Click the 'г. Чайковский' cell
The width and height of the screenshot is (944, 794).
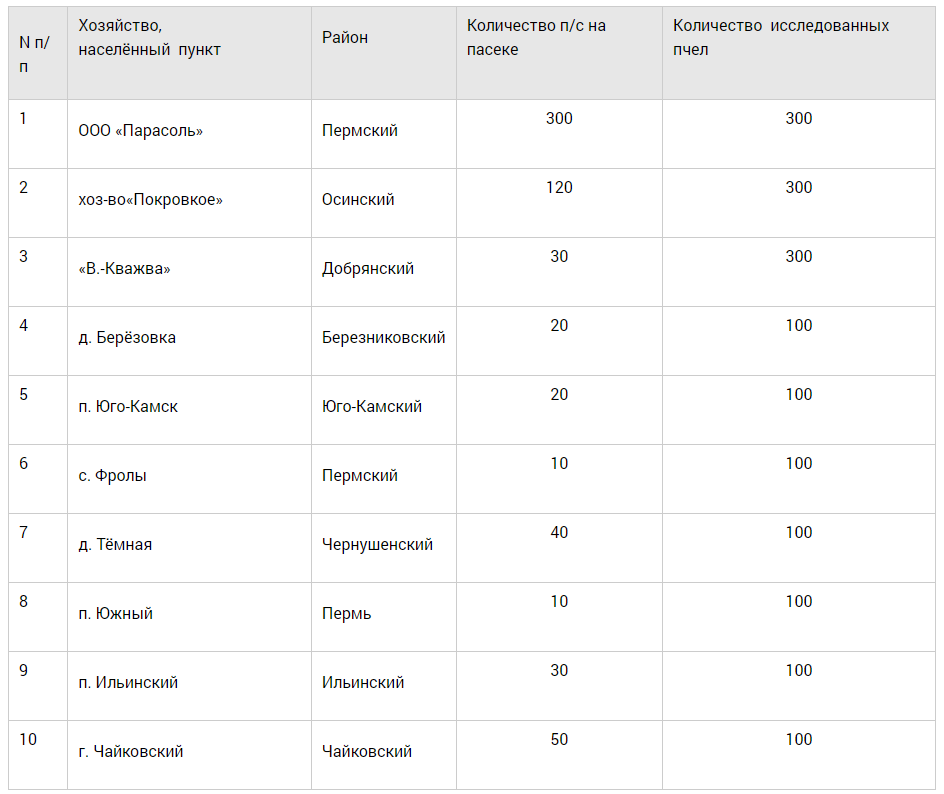(x=131, y=752)
